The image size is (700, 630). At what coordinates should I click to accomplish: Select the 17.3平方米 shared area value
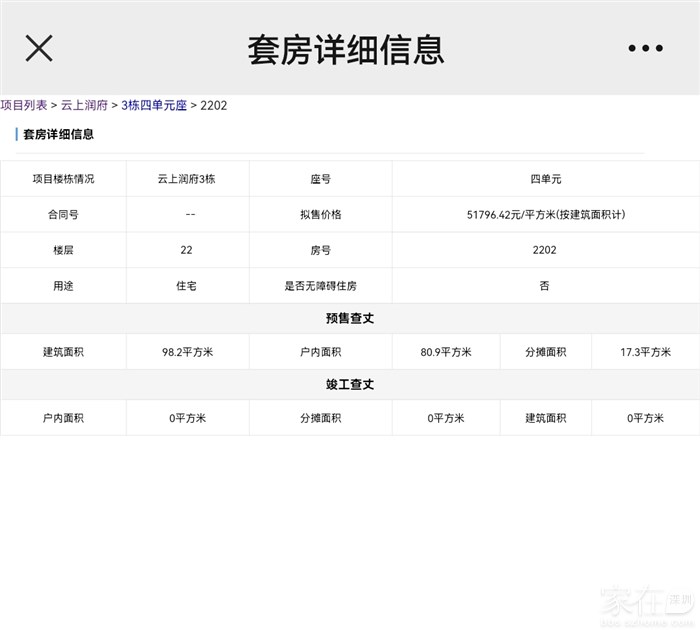(645, 352)
